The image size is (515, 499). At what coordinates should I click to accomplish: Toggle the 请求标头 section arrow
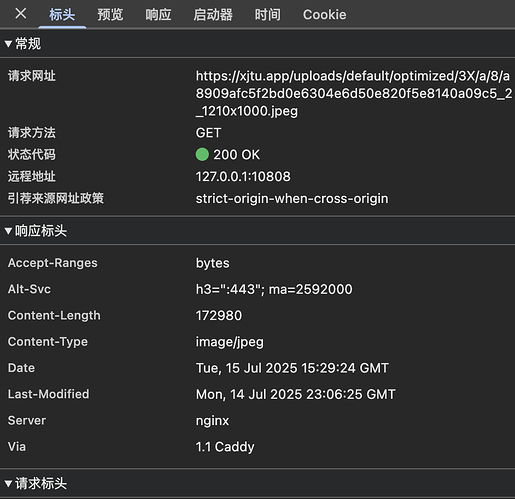point(8,483)
